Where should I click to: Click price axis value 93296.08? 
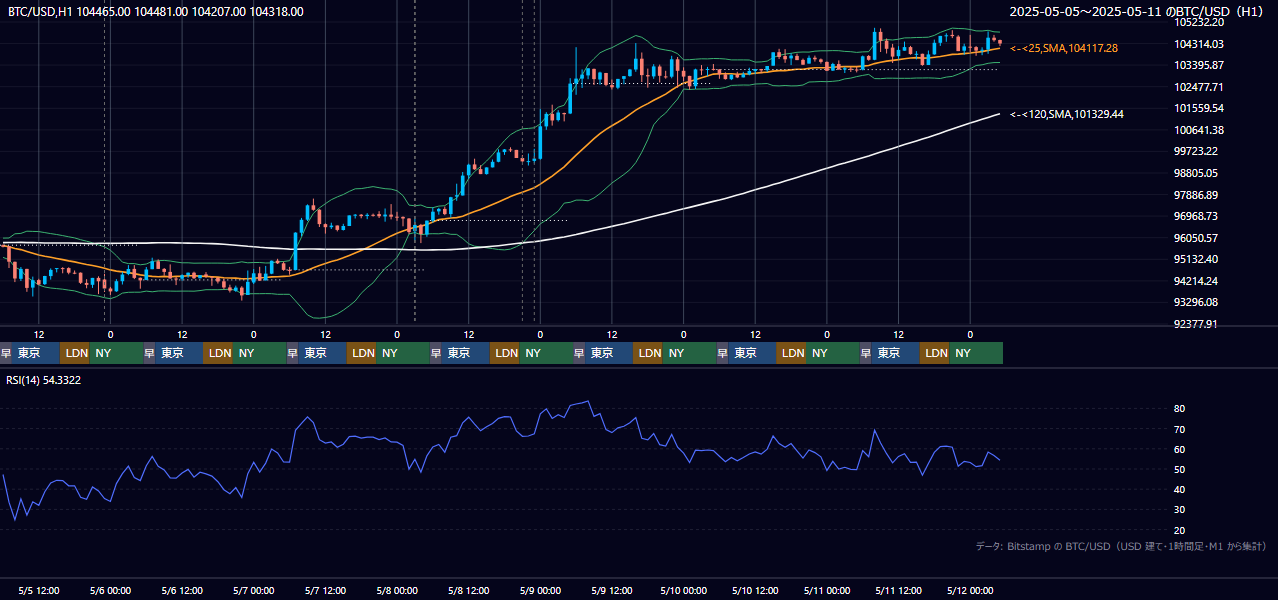(1196, 302)
